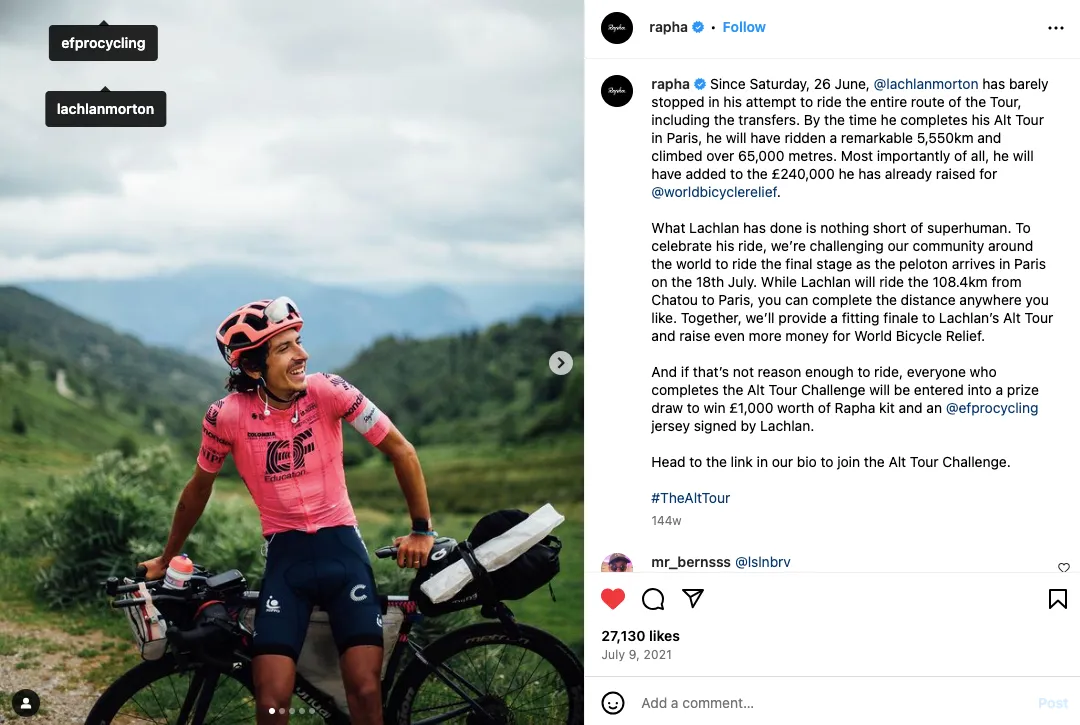Like the post using the heart icon
This screenshot has height=725, width=1080.
(x=613, y=598)
